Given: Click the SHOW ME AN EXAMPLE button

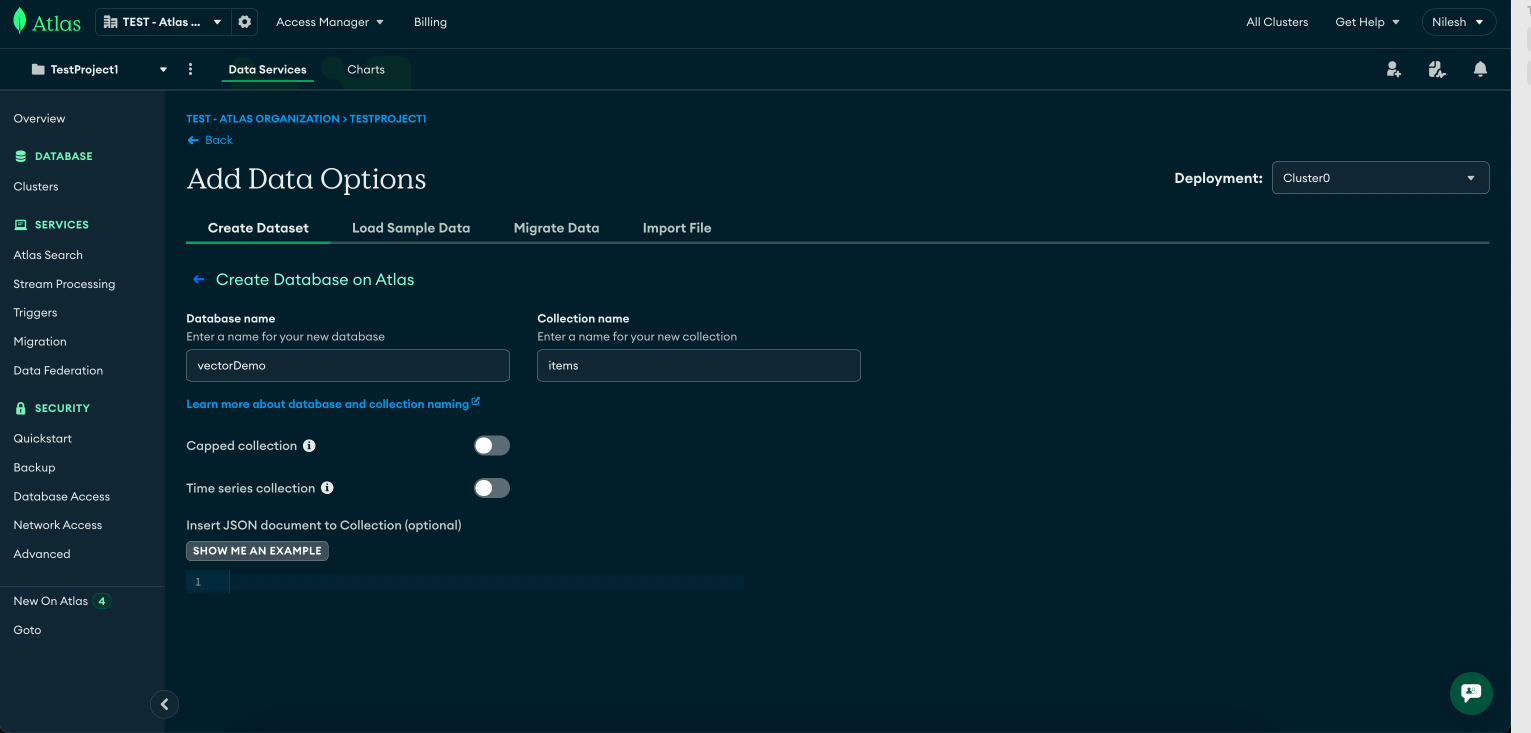Looking at the screenshot, I should point(257,550).
